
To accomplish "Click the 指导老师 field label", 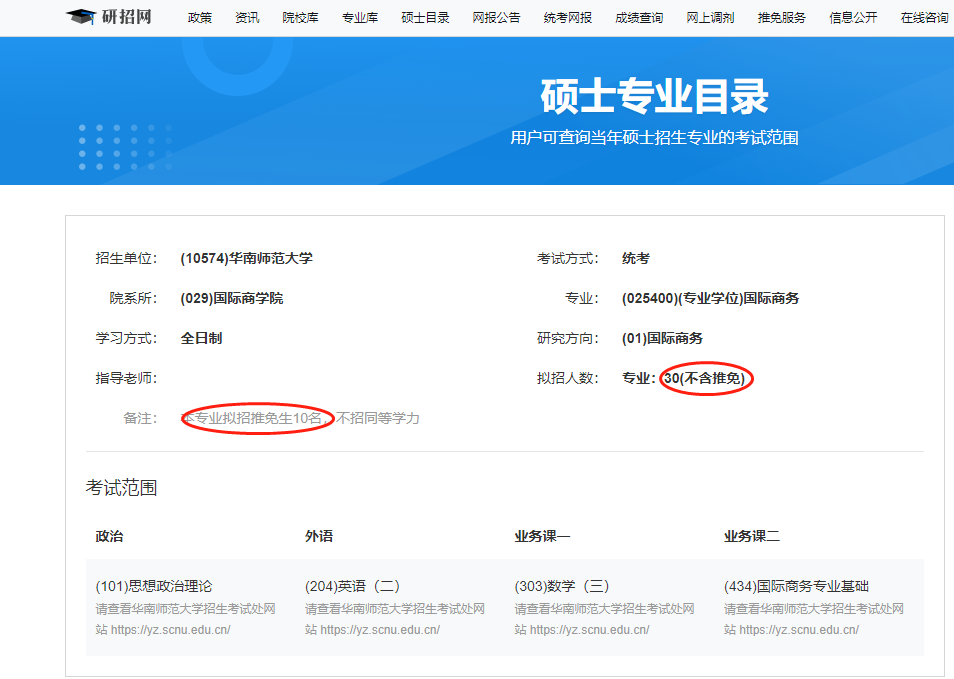I will [126, 378].
